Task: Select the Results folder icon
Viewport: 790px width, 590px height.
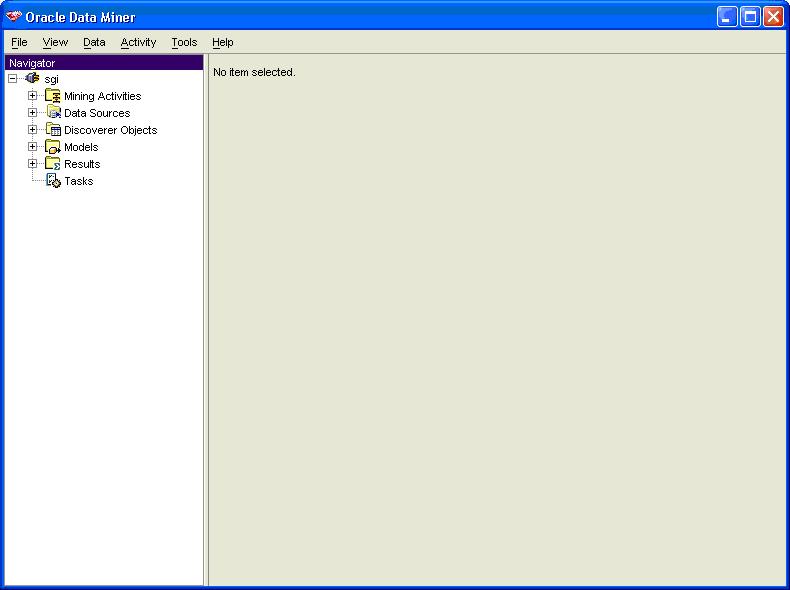Action: (x=53, y=164)
